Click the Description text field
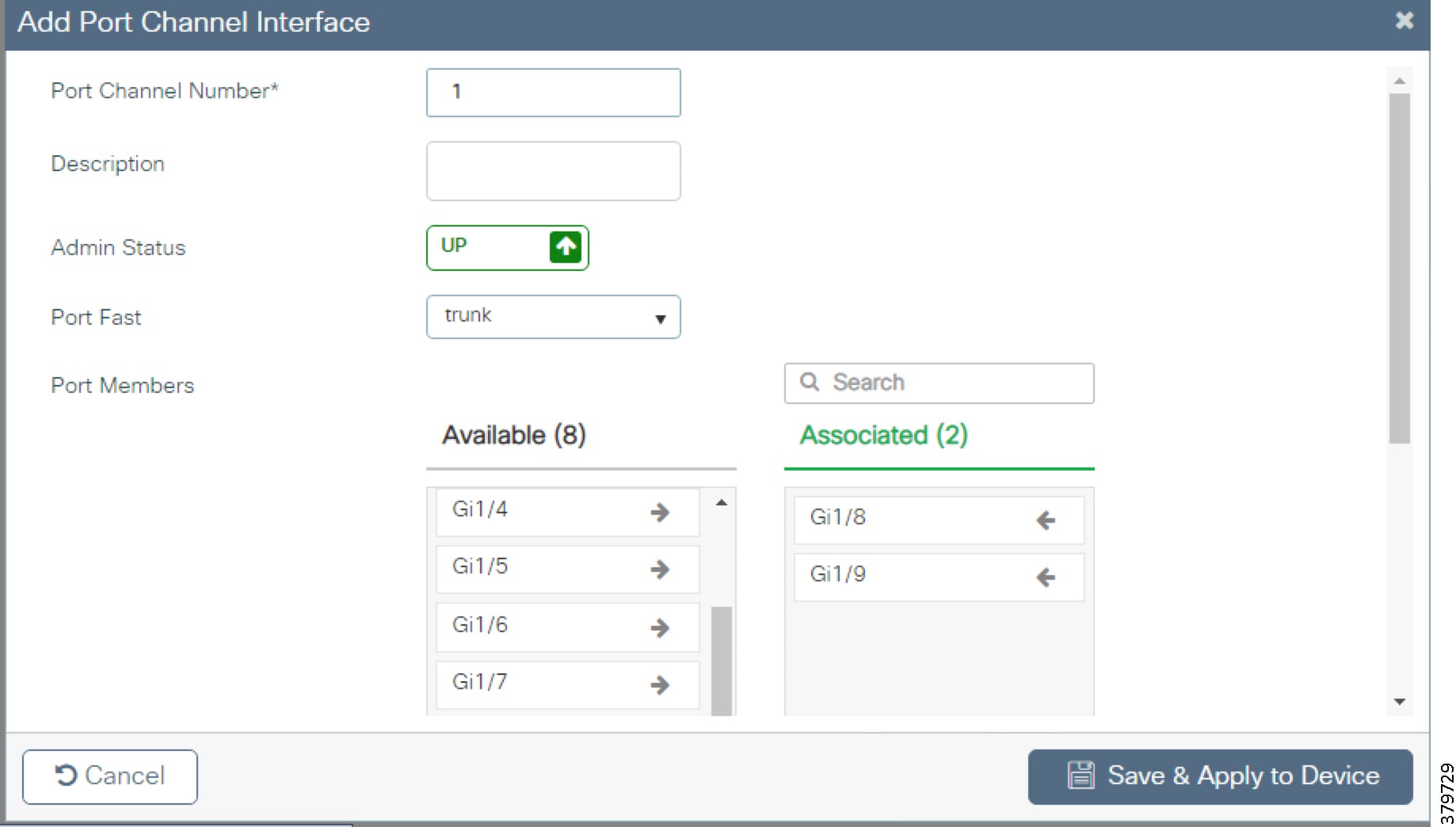1456x827 pixels. click(x=553, y=171)
